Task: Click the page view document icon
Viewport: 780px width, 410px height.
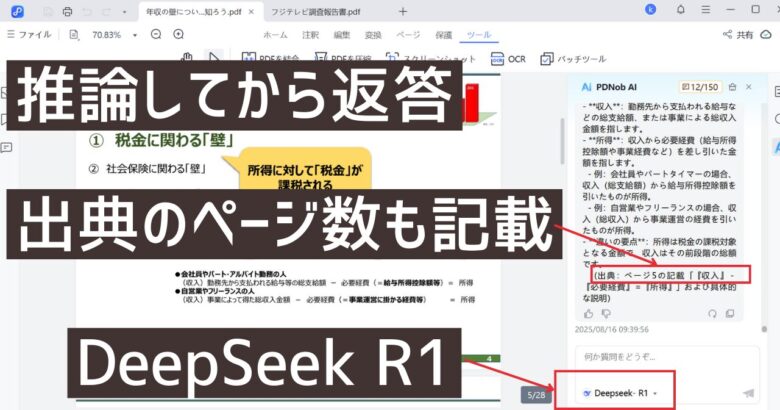Action: pyautogui.click(x=74, y=34)
